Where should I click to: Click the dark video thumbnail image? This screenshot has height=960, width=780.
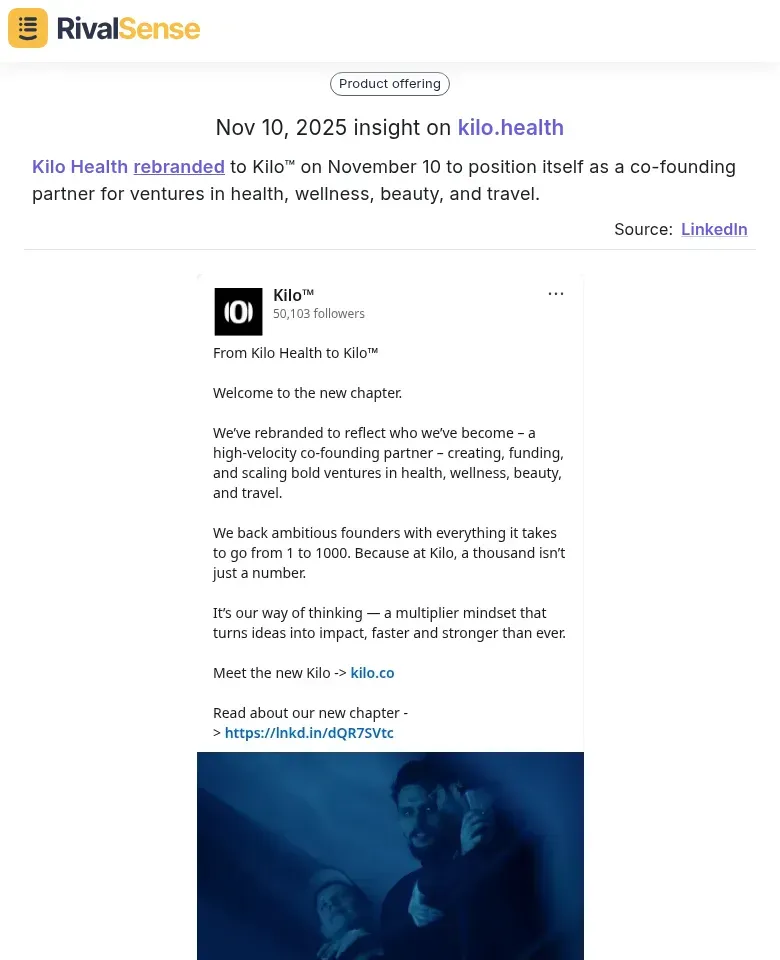click(390, 856)
